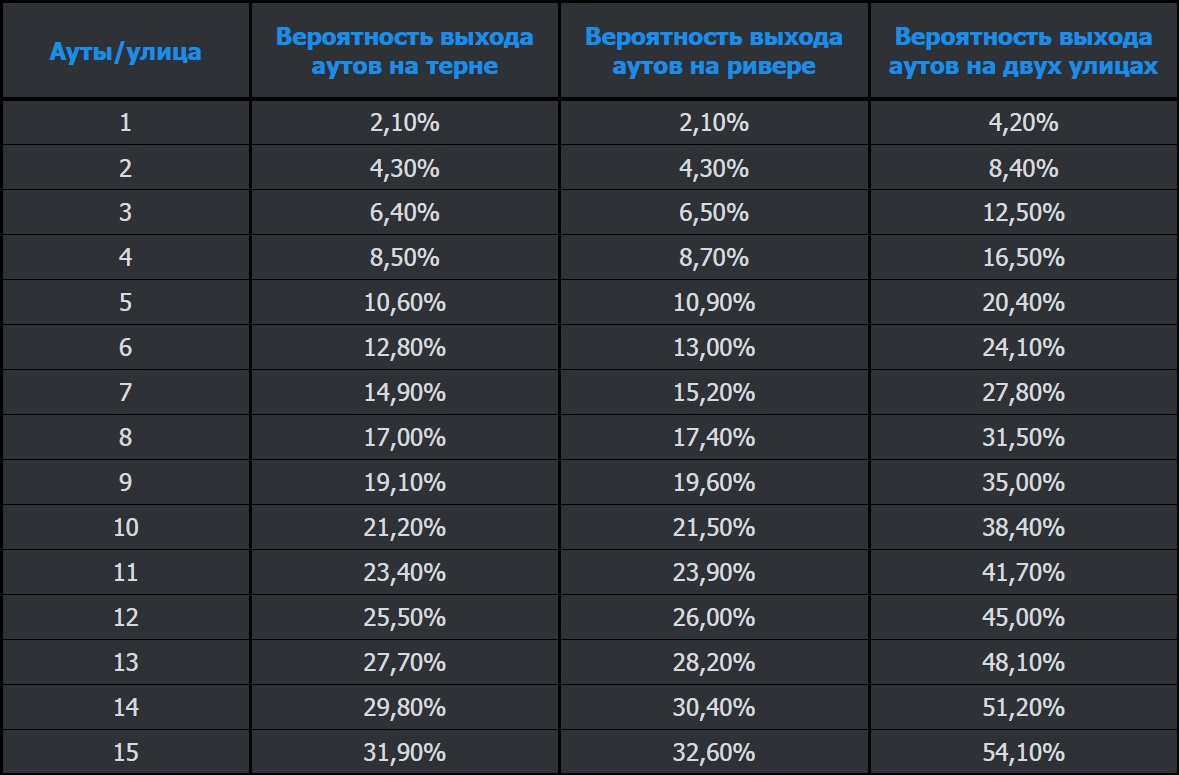Select the 35,00% two-streets cell
Image resolution: width=1179 pixels, height=775 pixels.
click(x=1023, y=482)
